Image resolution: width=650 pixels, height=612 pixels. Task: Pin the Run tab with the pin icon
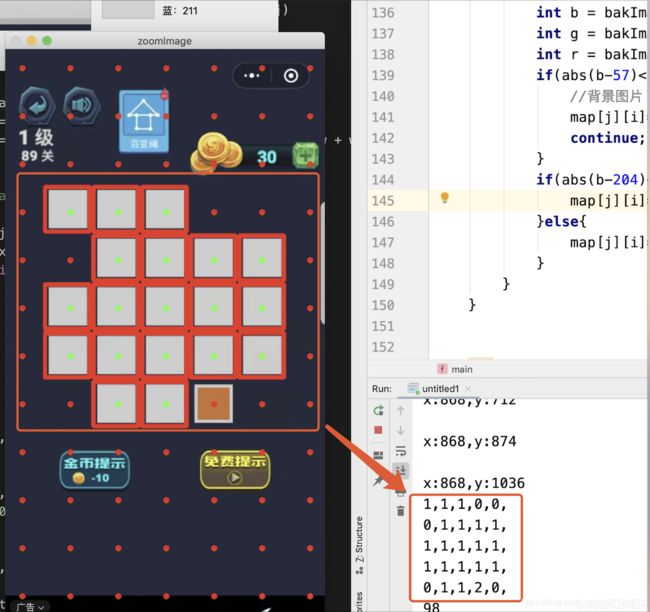(x=378, y=481)
